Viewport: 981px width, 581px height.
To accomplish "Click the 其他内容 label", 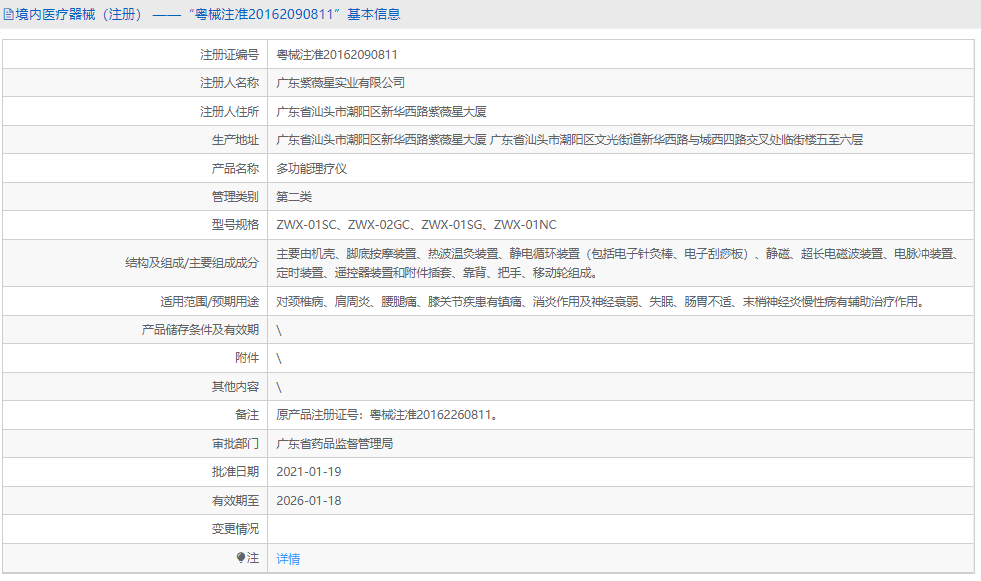I will click(x=235, y=387).
